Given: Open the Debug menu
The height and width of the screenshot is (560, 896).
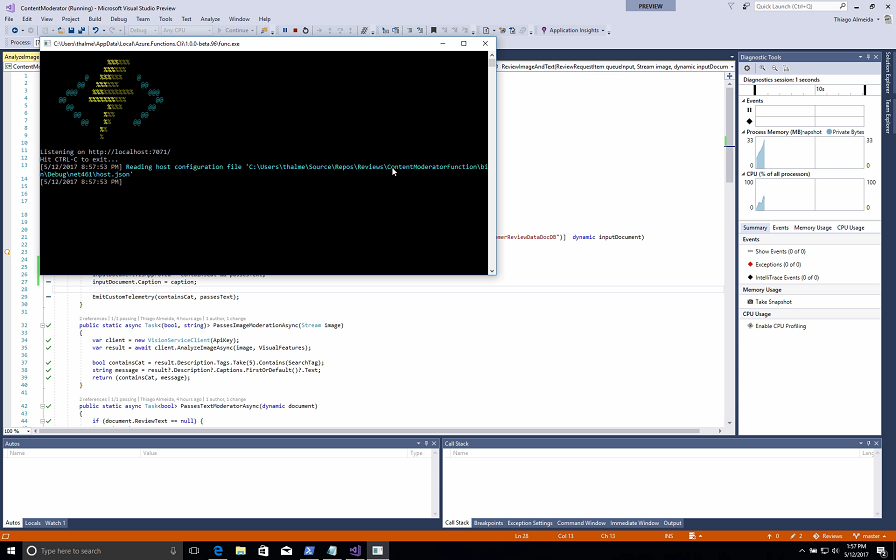Looking at the screenshot, I should click(119, 19).
